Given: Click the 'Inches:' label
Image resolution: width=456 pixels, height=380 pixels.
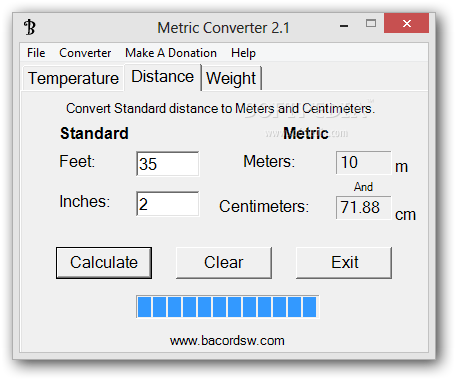Looking at the screenshot, I should pos(85,201).
